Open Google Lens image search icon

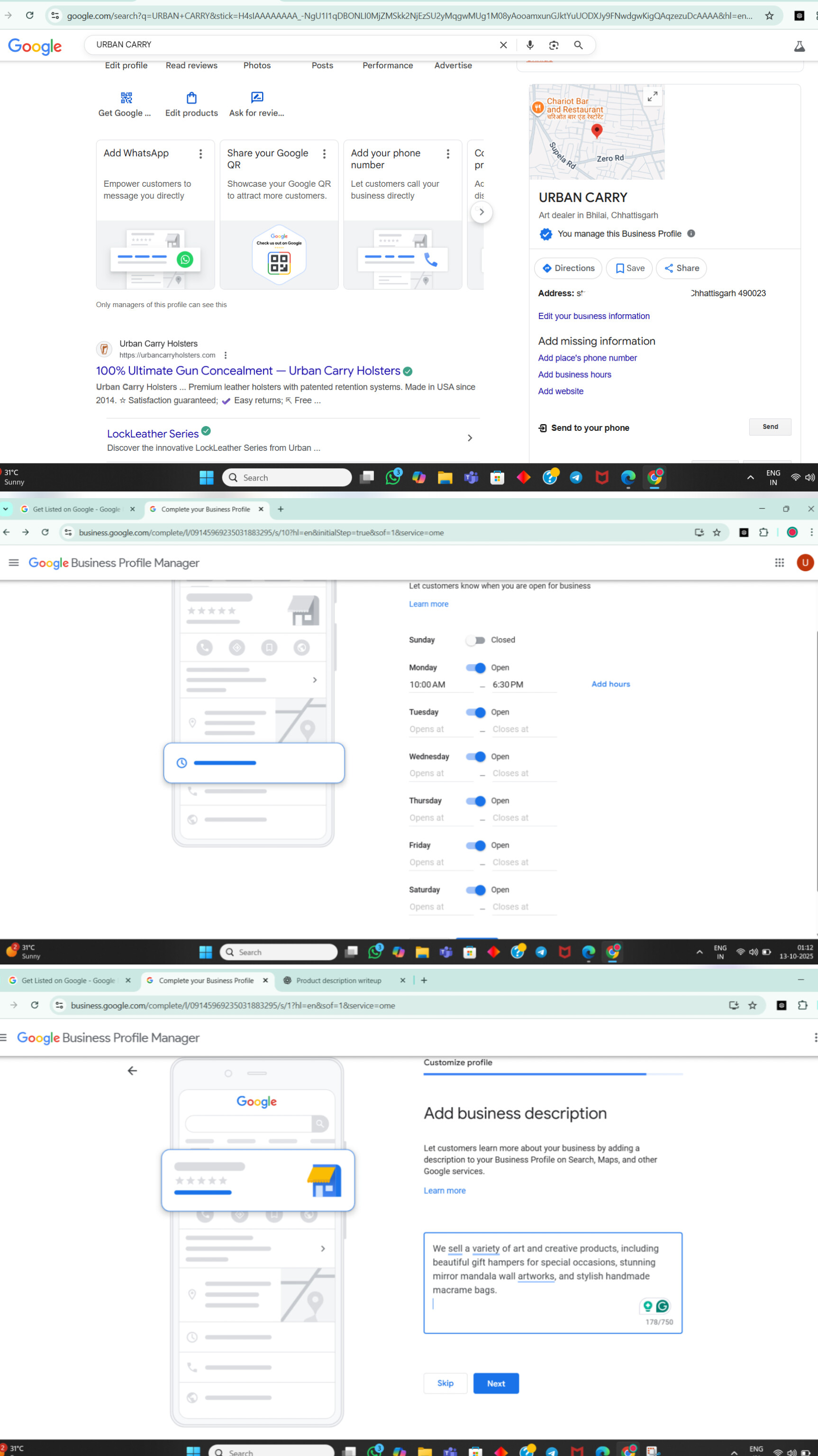[x=554, y=45]
